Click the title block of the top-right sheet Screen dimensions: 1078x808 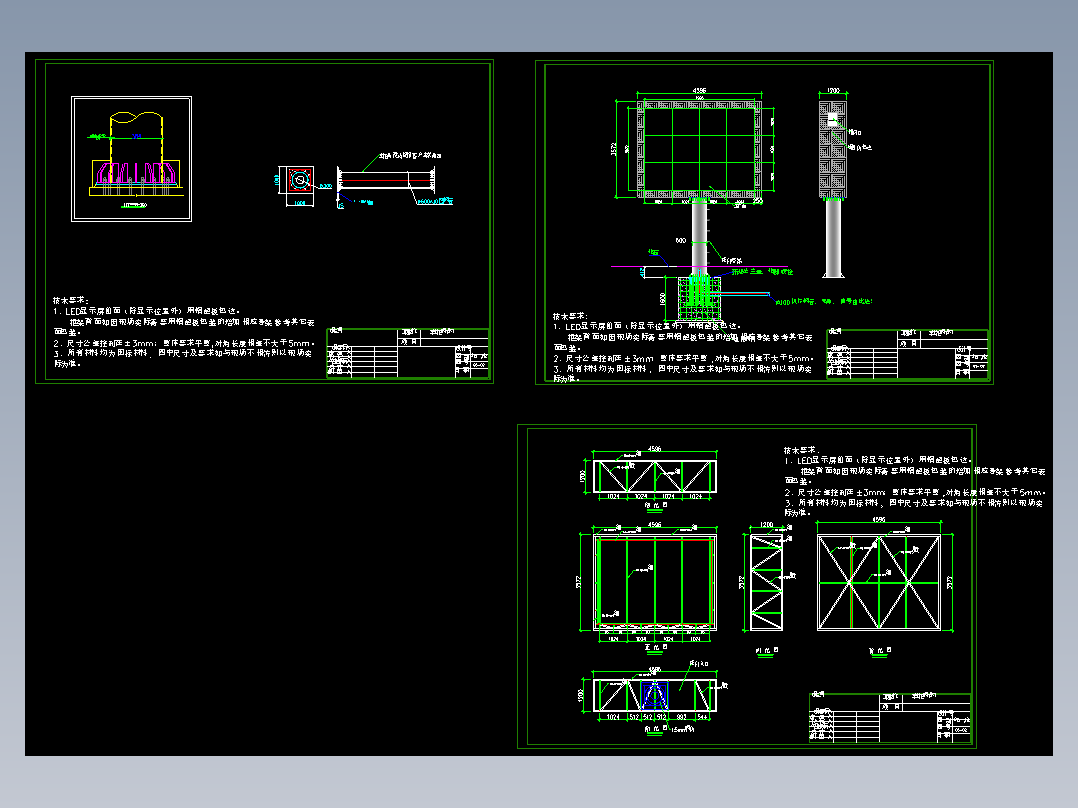pyautogui.click(x=908, y=354)
